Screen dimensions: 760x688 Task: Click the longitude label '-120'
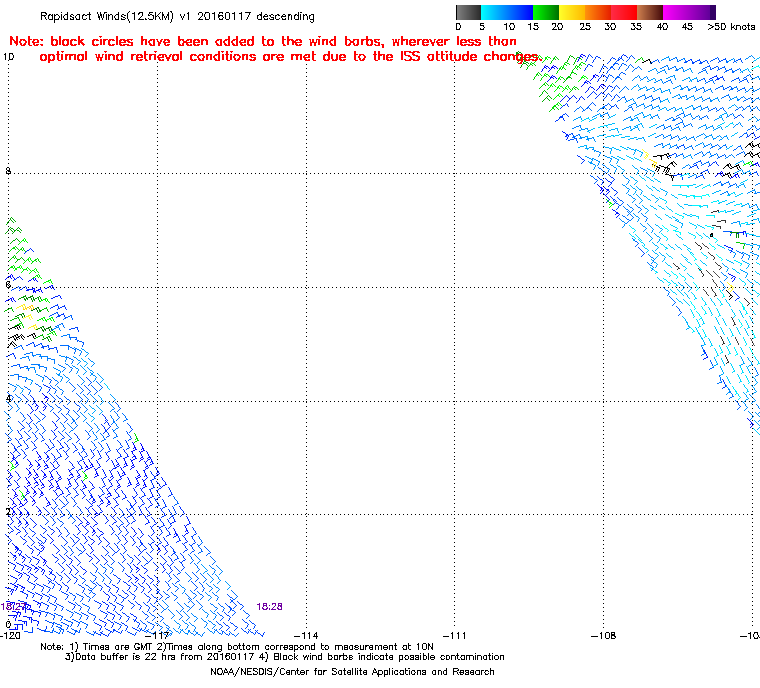11,636
